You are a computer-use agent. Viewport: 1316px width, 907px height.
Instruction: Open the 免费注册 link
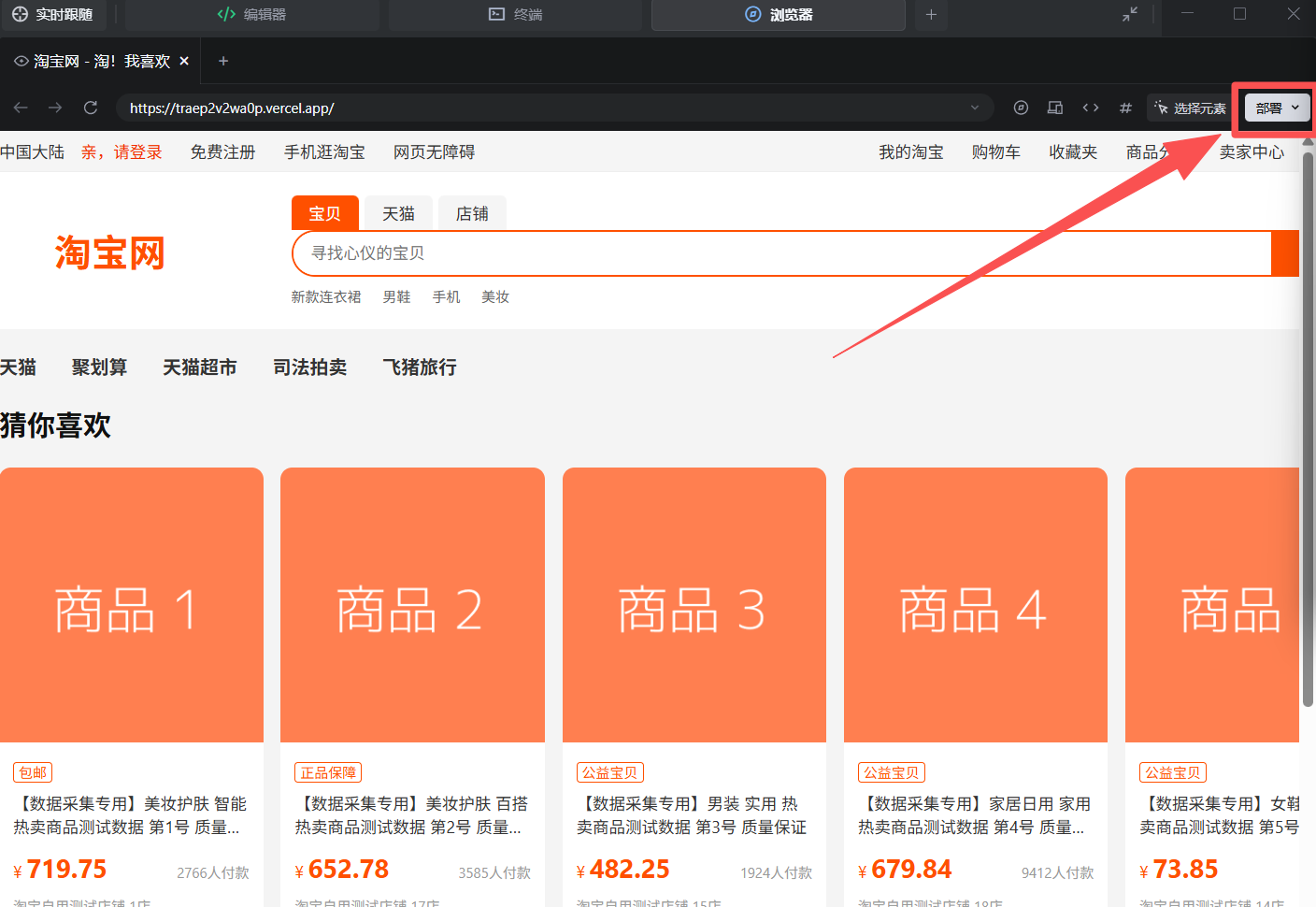[222, 151]
